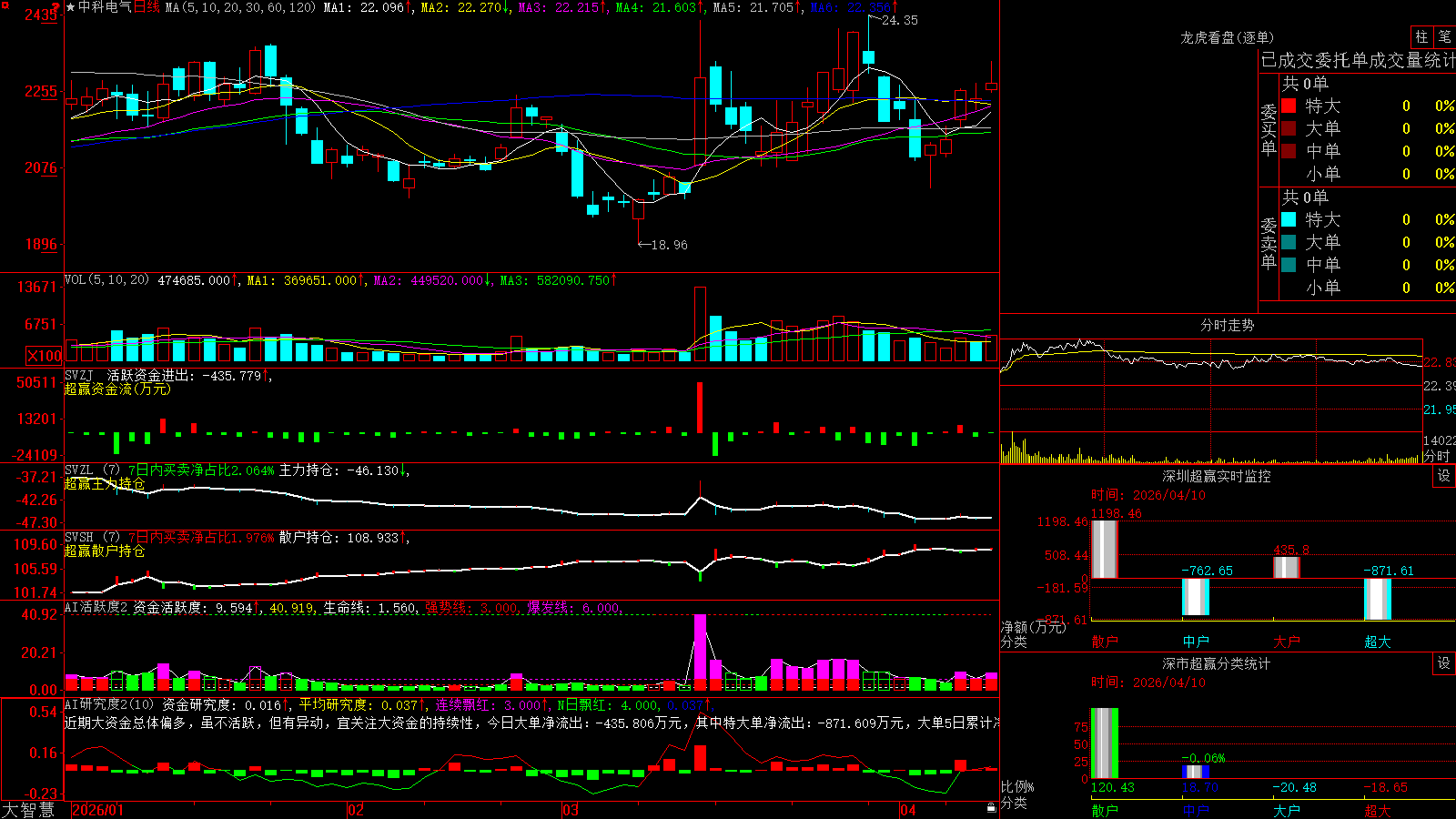Image resolution: width=1456 pixels, height=819 pixels.
Task: Click the tall red bar in the SVZJ fund flow chart
Action: click(x=700, y=408)
